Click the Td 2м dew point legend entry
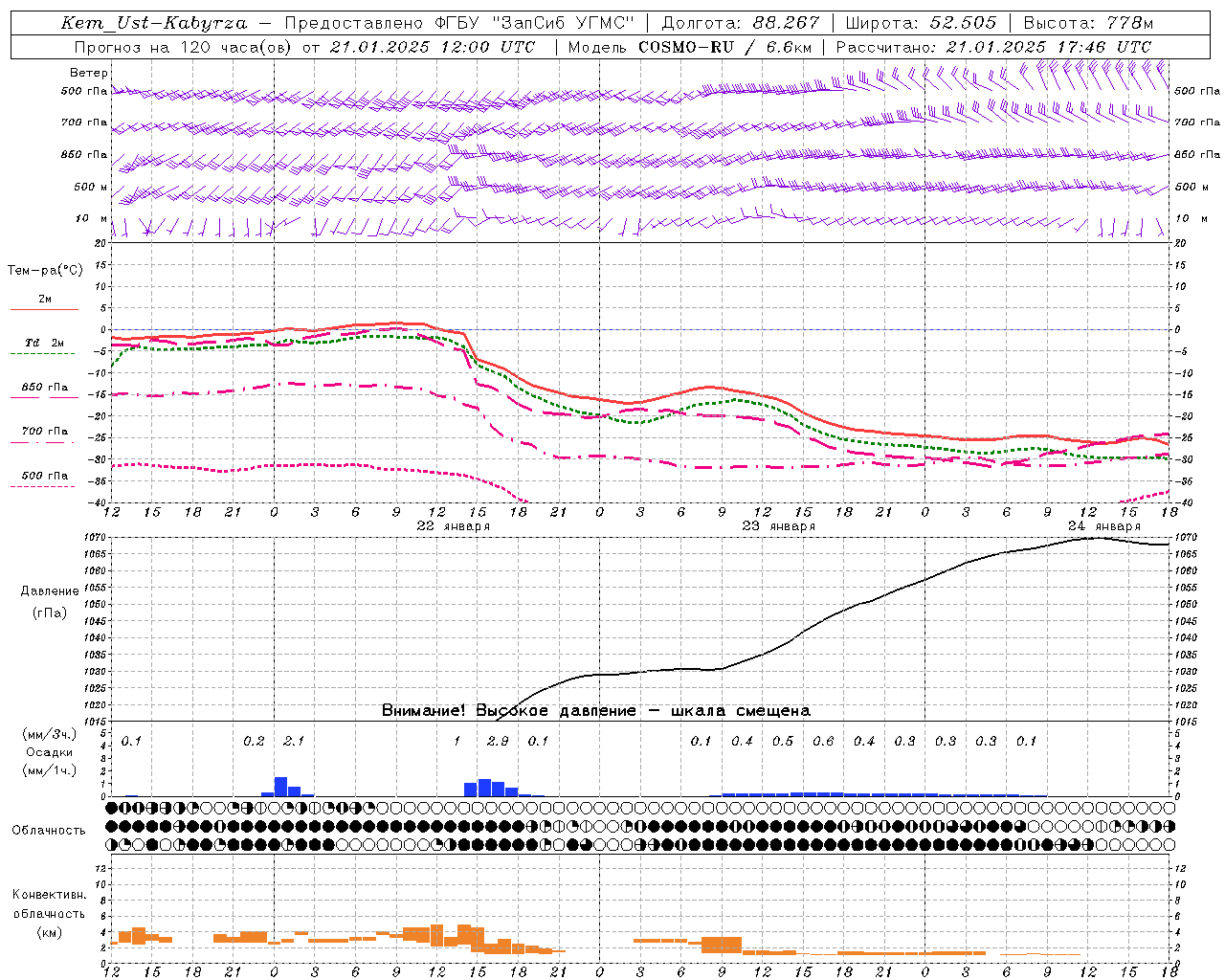The height and width of the screenshot is (980, 1225). pyautogui.click(x=45, y=343)
